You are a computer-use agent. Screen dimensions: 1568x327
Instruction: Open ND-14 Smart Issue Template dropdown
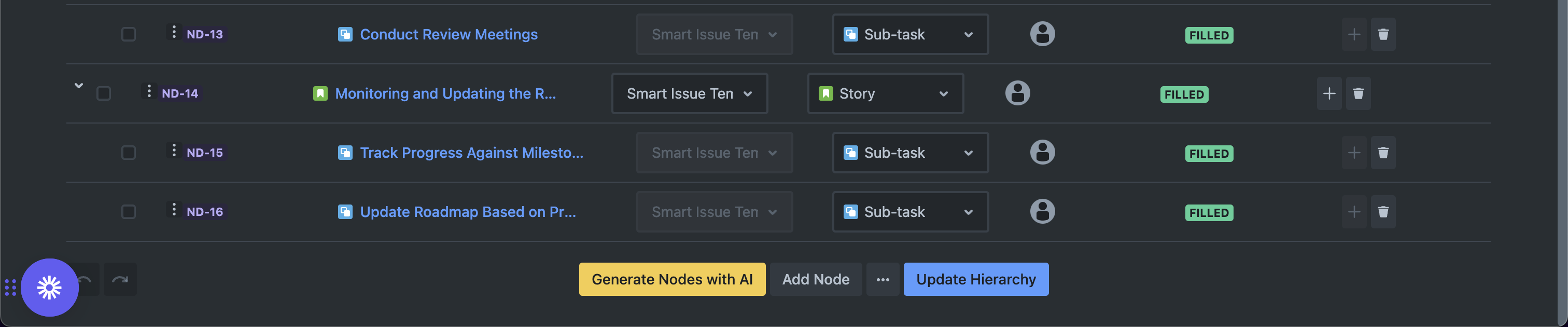[x=689, y=93]
